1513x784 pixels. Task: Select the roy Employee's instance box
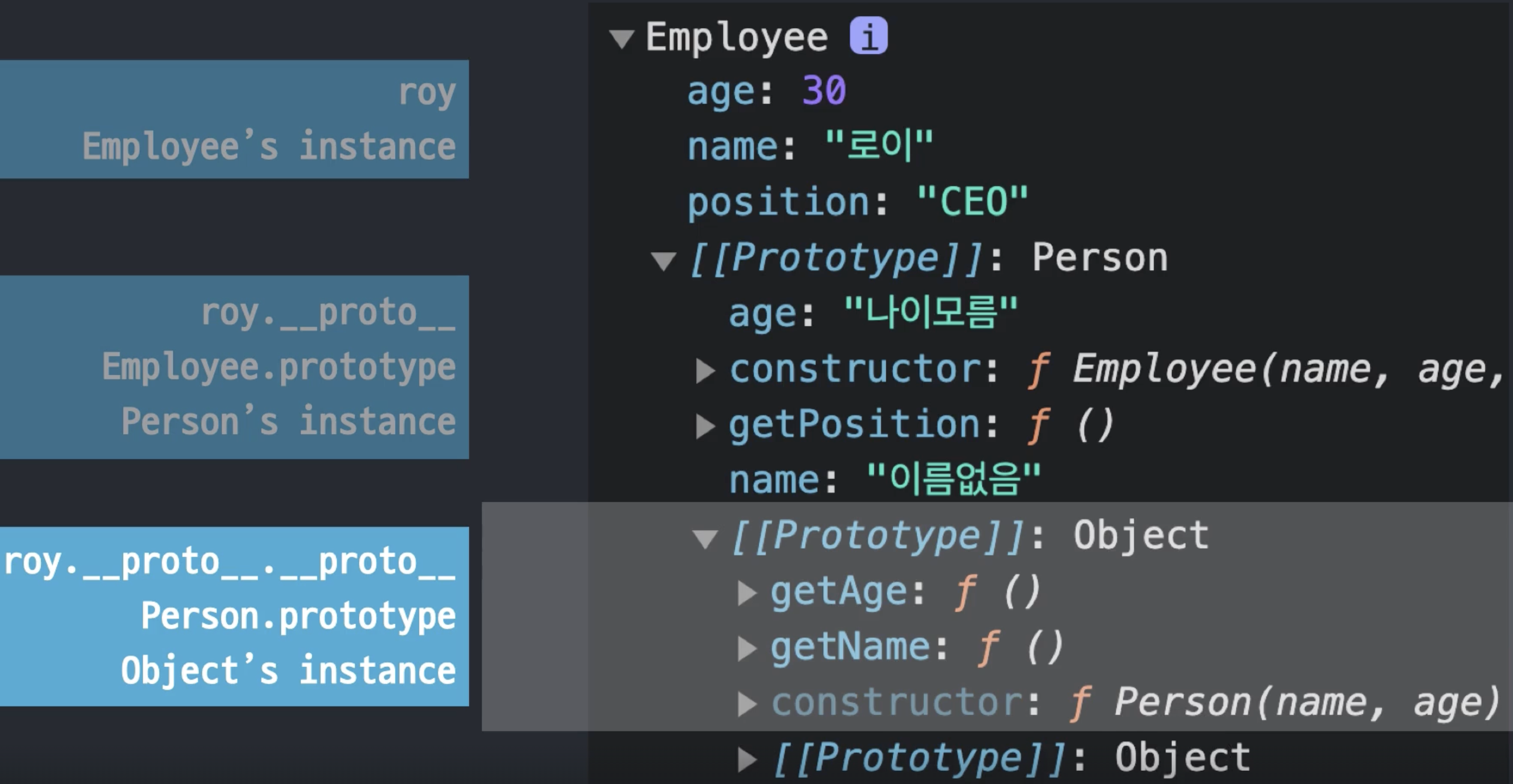234,119
